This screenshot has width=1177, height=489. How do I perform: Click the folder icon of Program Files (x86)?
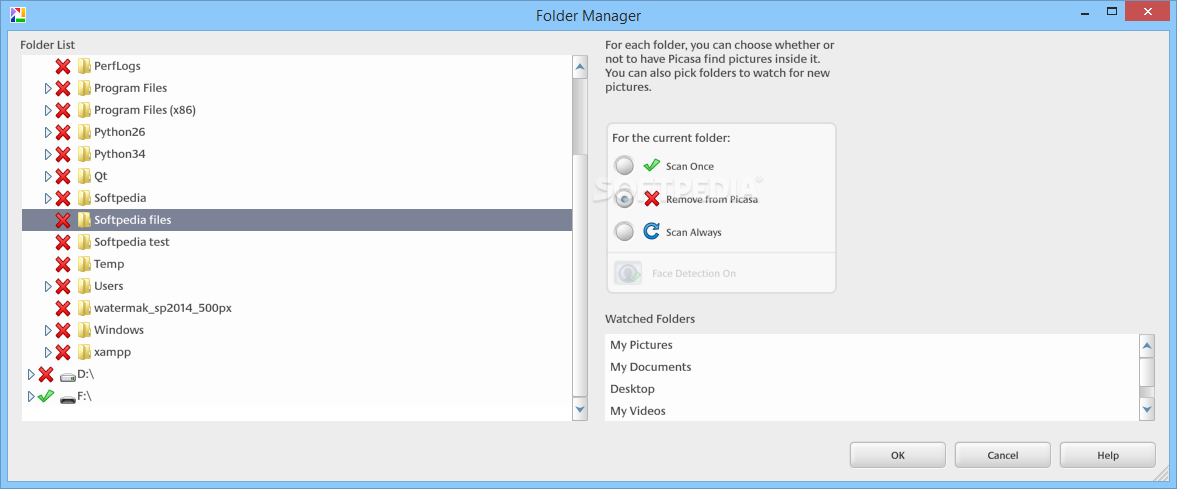84,110
